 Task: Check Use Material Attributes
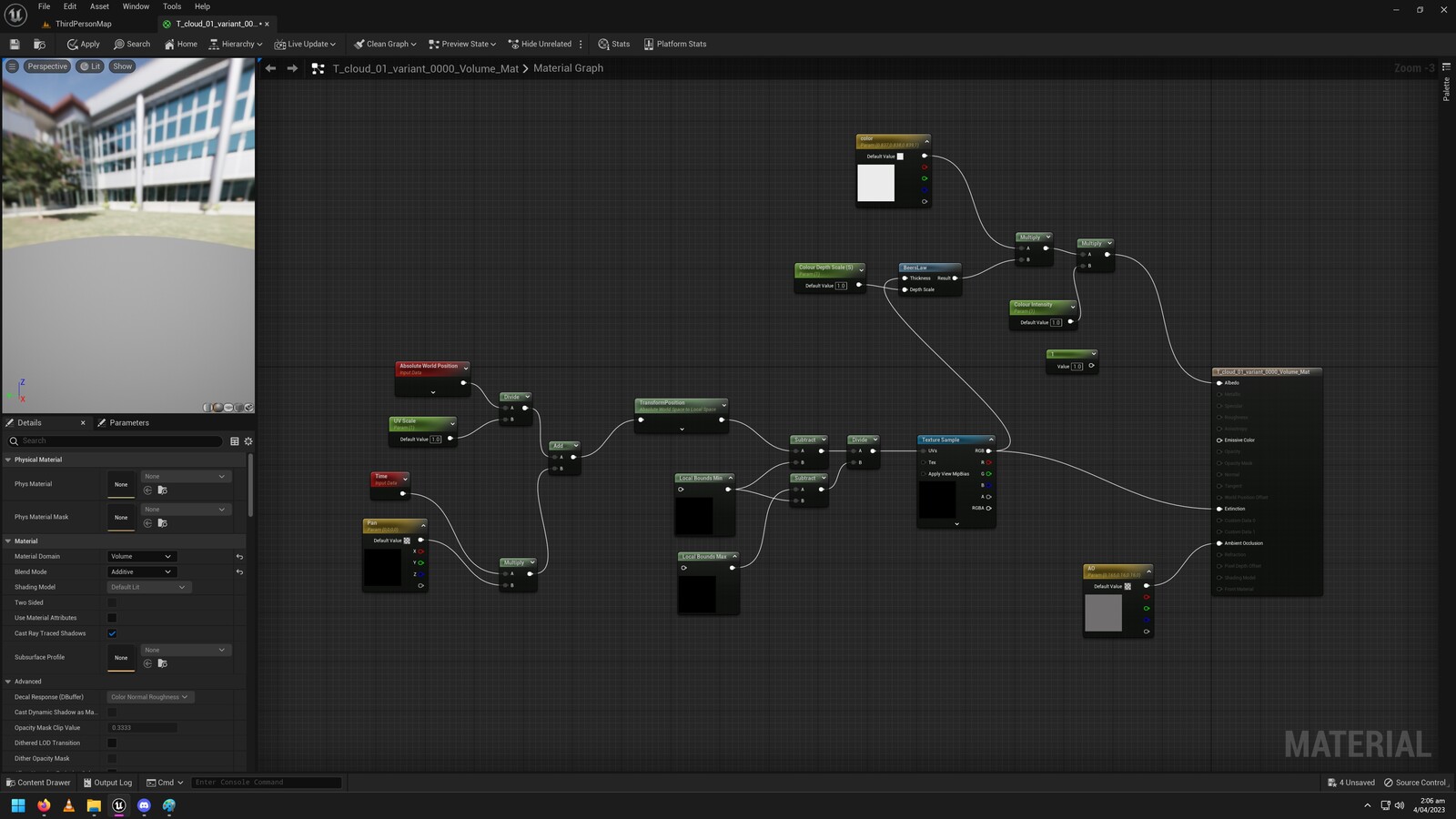point(112,618)
